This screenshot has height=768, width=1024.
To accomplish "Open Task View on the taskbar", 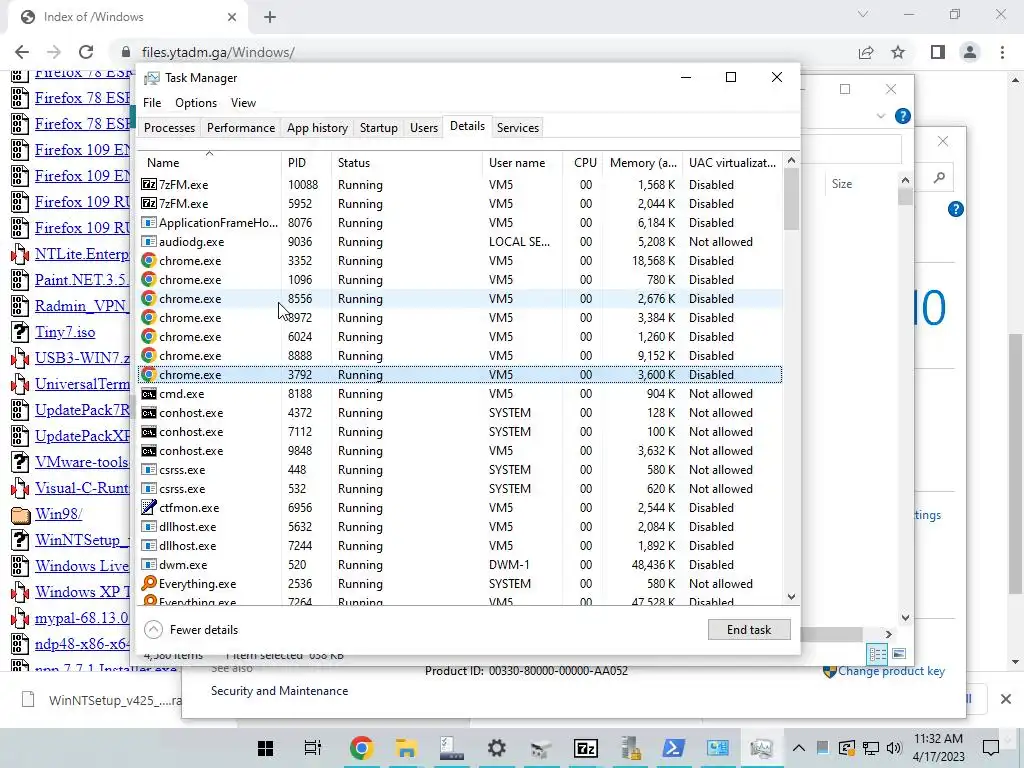I will 313,748.
